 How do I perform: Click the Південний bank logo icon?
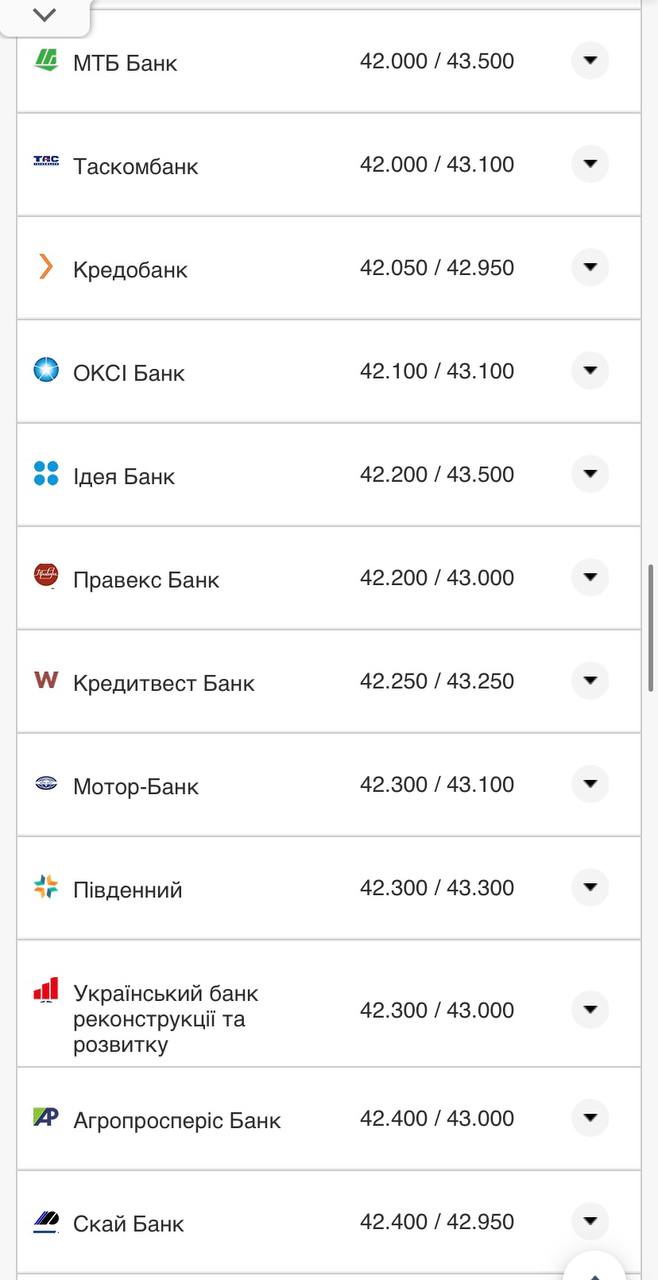[x=46, y=886]
